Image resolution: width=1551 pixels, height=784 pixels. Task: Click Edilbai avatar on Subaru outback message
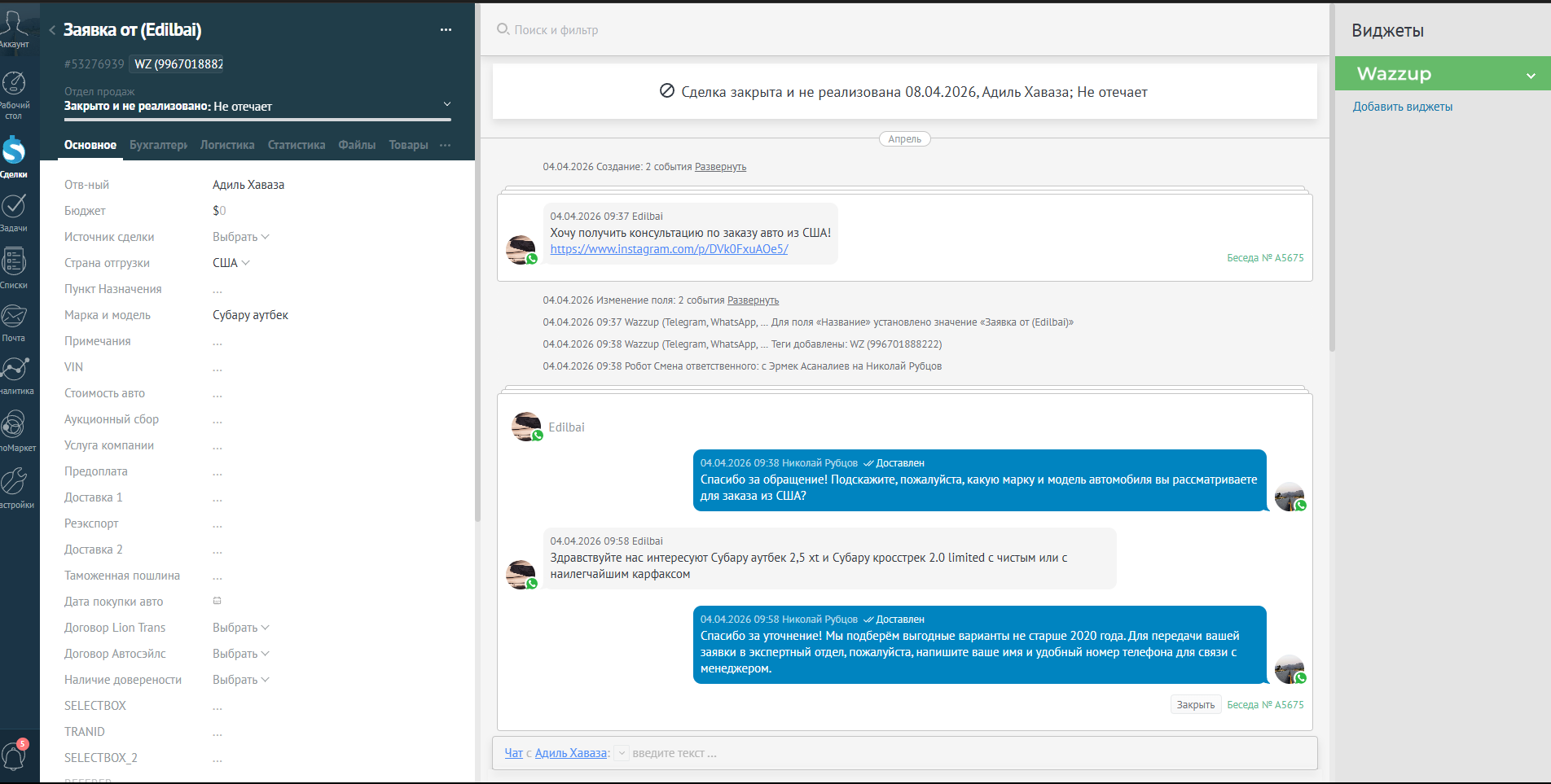coord(521,575)
